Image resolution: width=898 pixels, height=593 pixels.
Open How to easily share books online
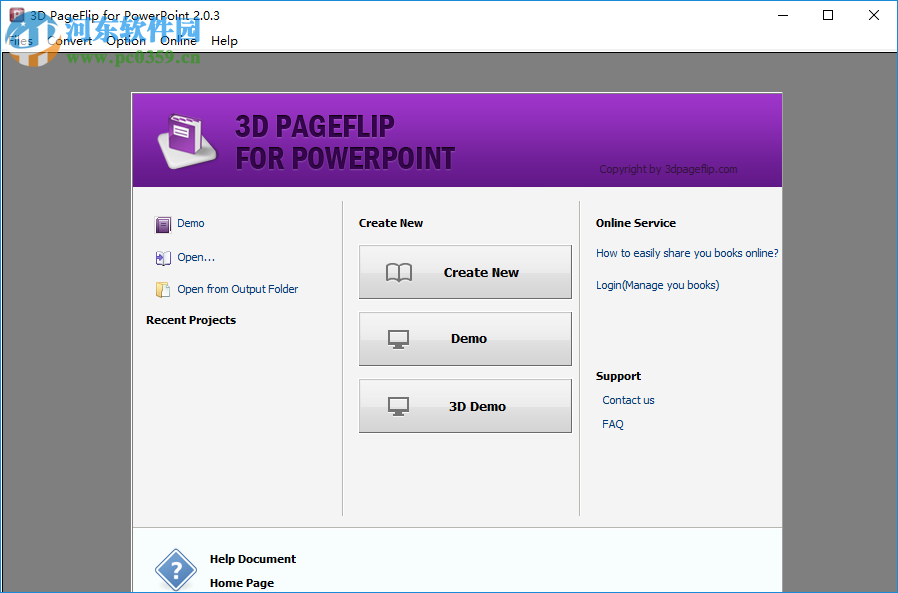pyautogui.click(x=687, y=253)
